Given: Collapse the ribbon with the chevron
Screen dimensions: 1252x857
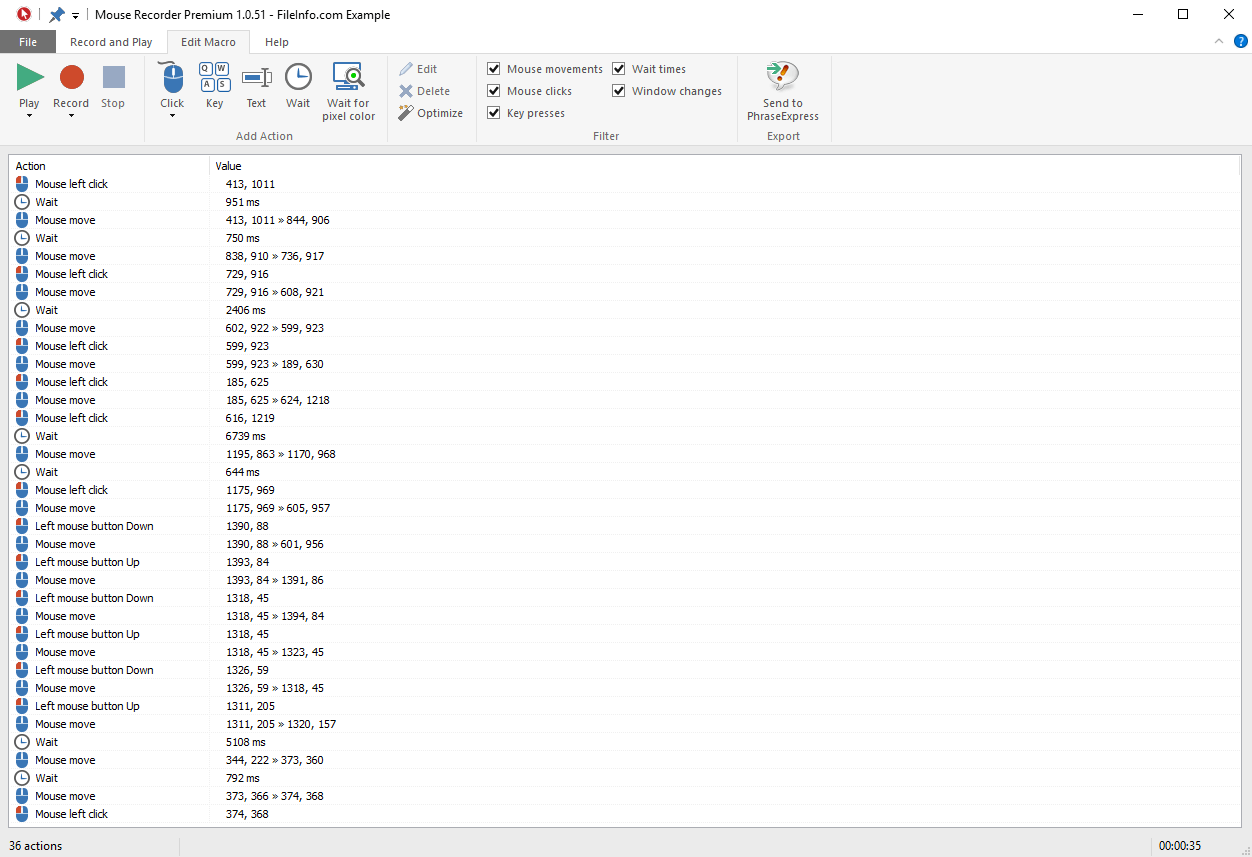Looking at the screenshot, I should (1218, 41).
